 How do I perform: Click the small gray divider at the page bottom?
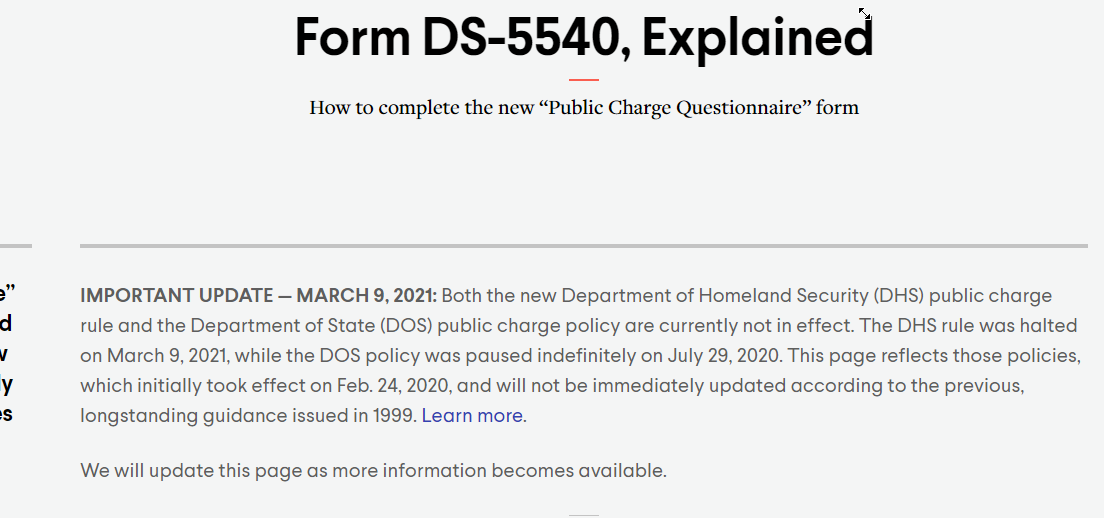[584, 516]
